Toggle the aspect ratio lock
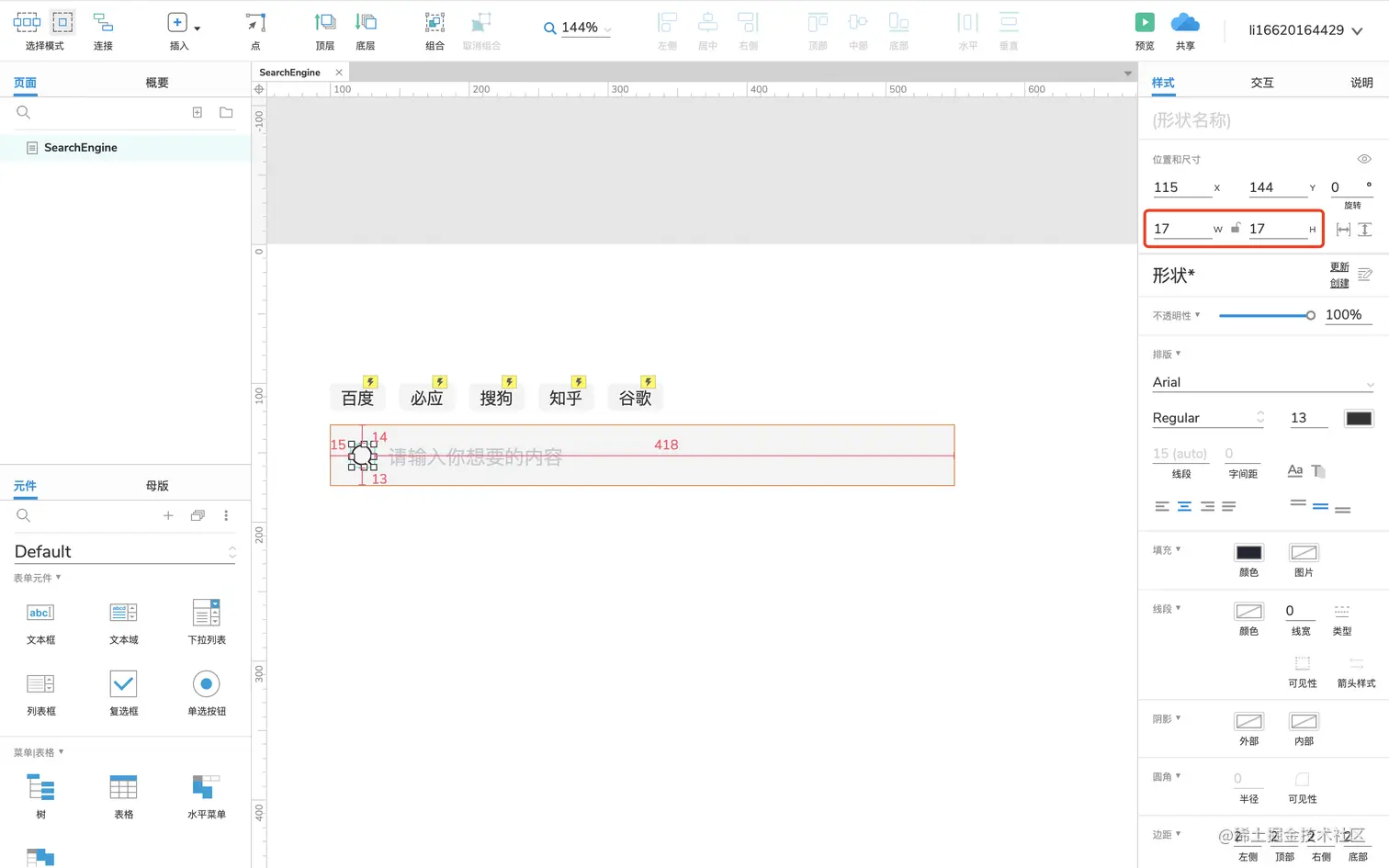1389x868 pixels. click(1236, 228)
